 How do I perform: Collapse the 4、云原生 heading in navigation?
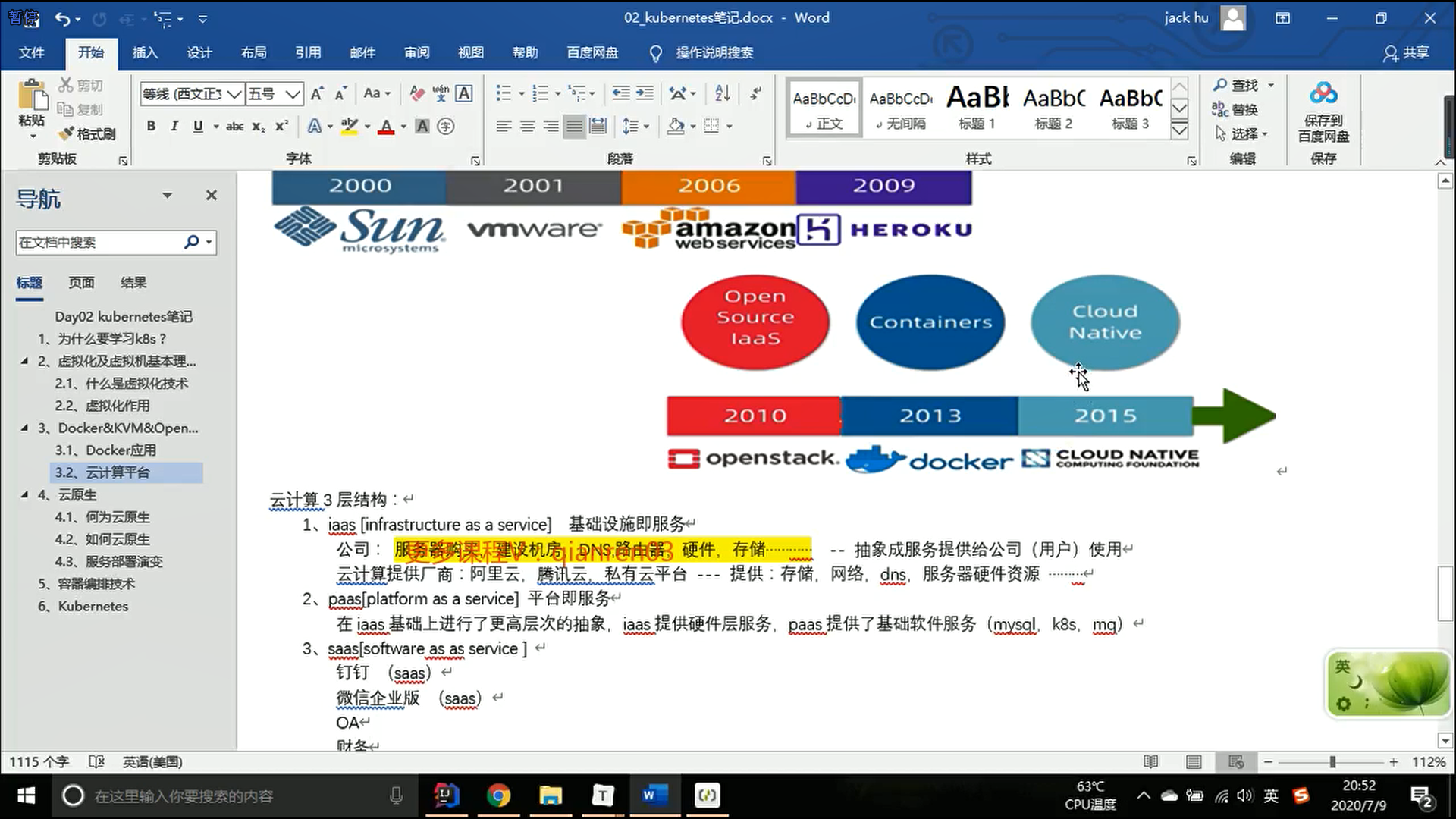point(24,494)
